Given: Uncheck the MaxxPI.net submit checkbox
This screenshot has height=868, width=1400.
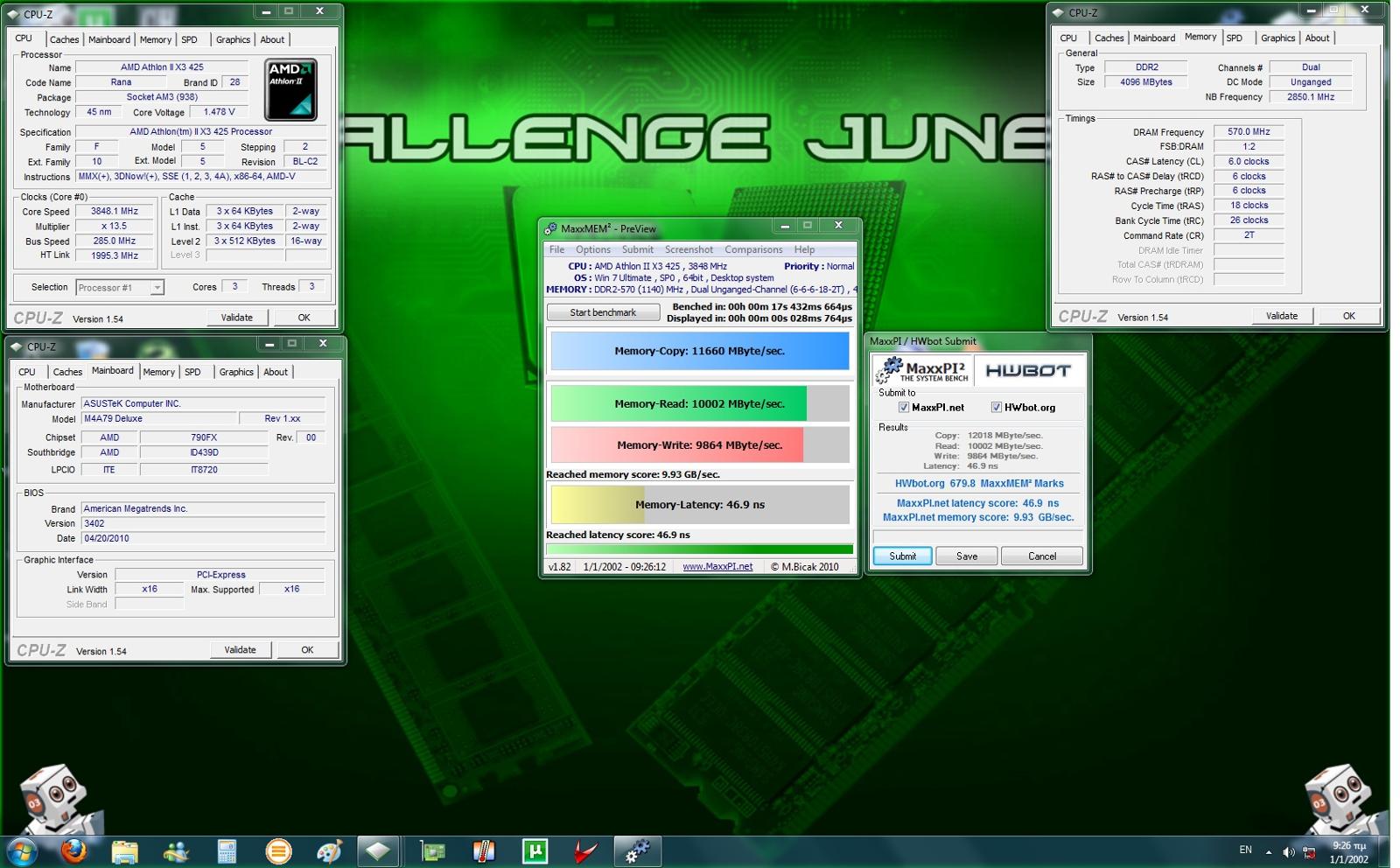Looking at the screenshot, I should [x=904, y=407].
